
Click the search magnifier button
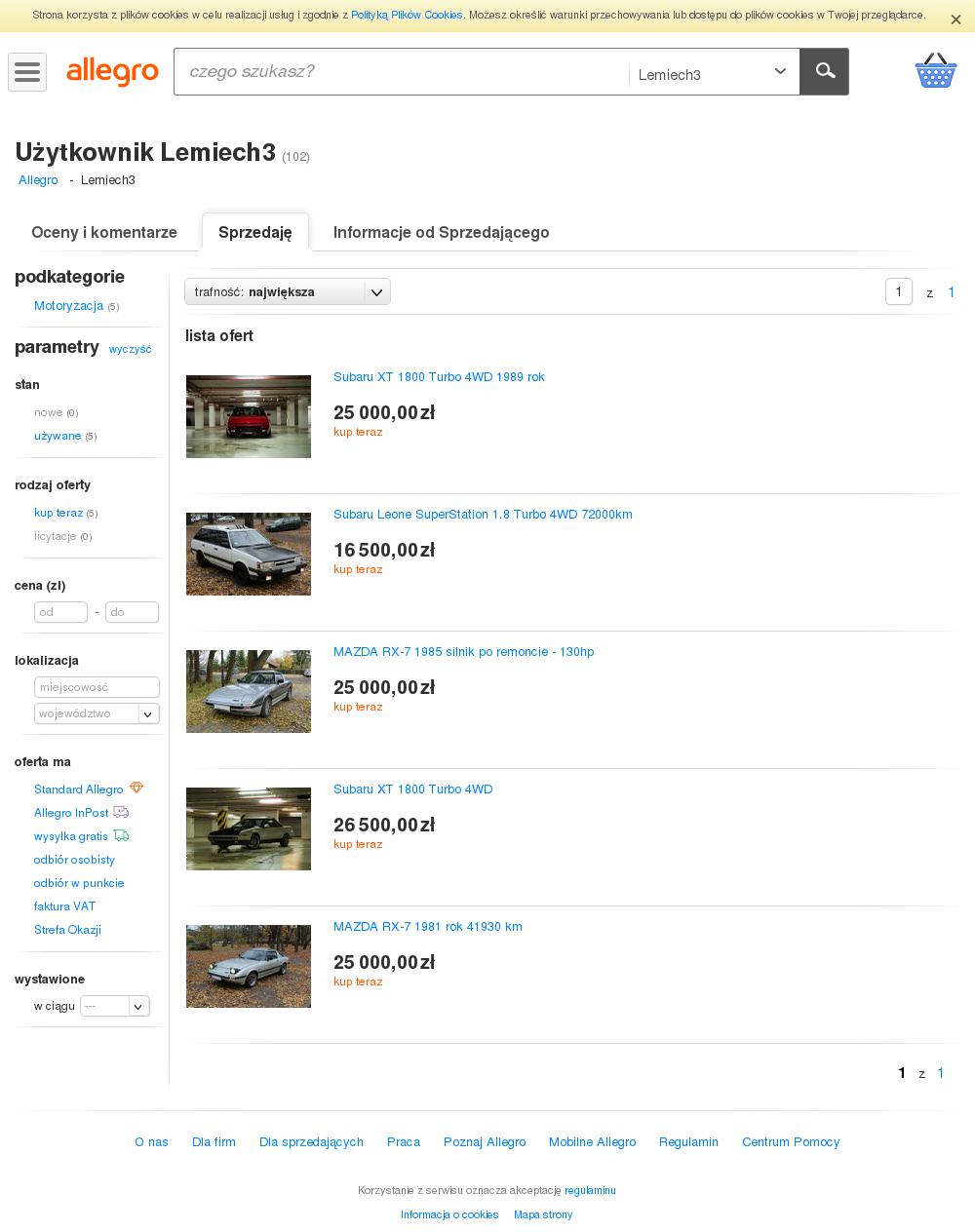point(825,71)
